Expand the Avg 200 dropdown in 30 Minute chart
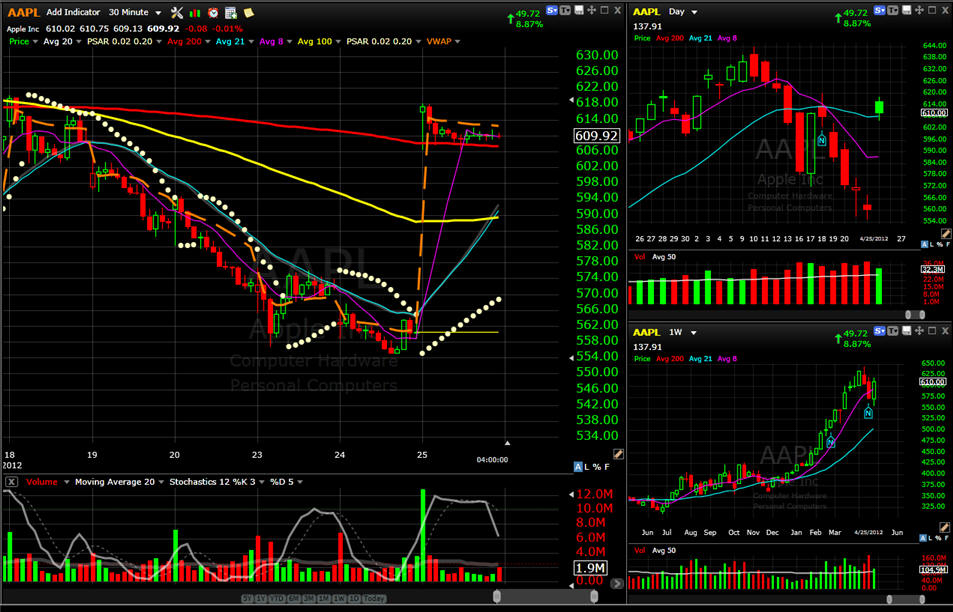Image resolution: width=953 pixels, height=612 pixels. pos(207,41)
